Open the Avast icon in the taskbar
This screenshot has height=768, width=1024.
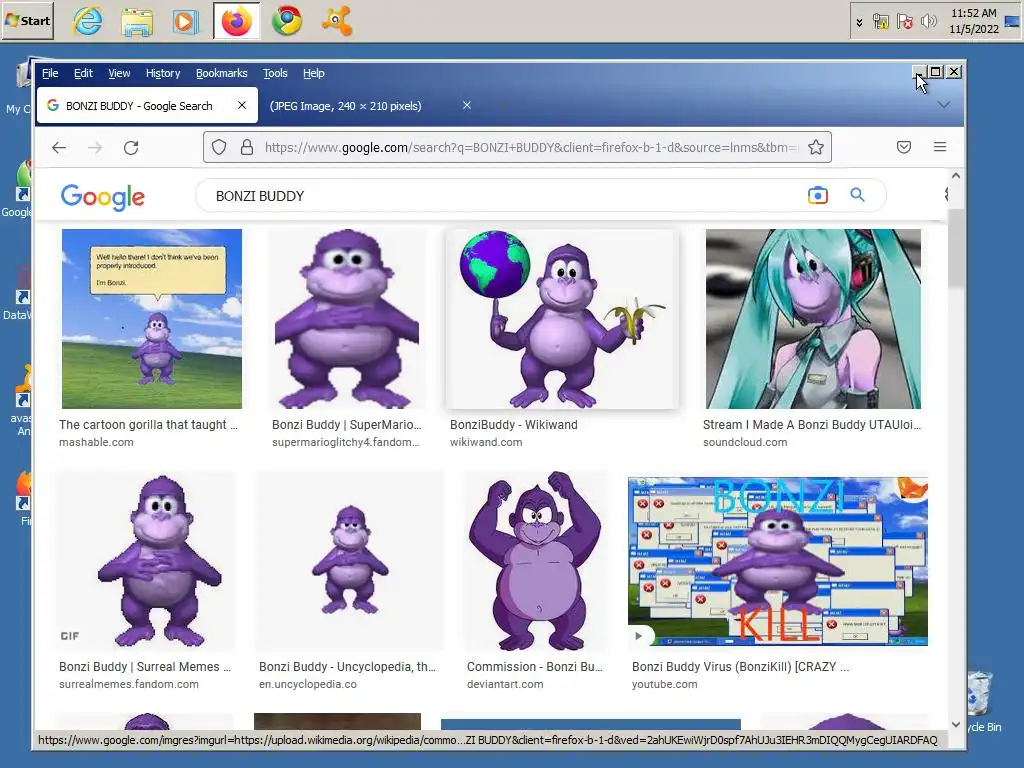pyautogui.click(x=336, y=21)
